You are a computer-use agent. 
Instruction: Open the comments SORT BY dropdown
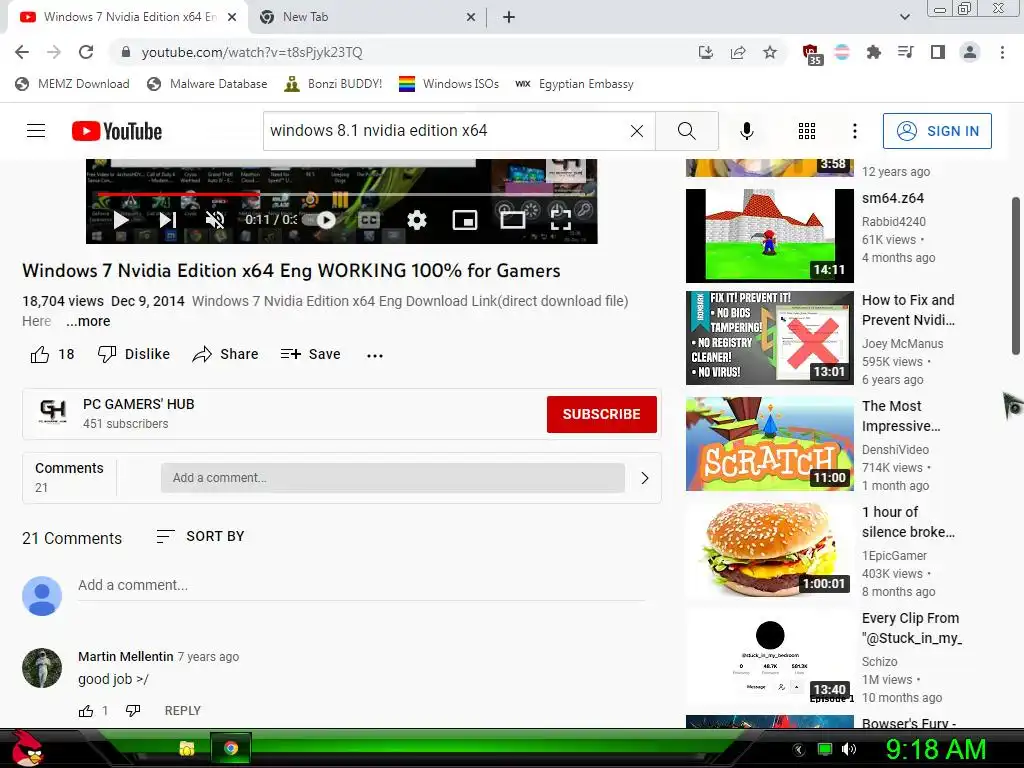[x=200, y=536]
